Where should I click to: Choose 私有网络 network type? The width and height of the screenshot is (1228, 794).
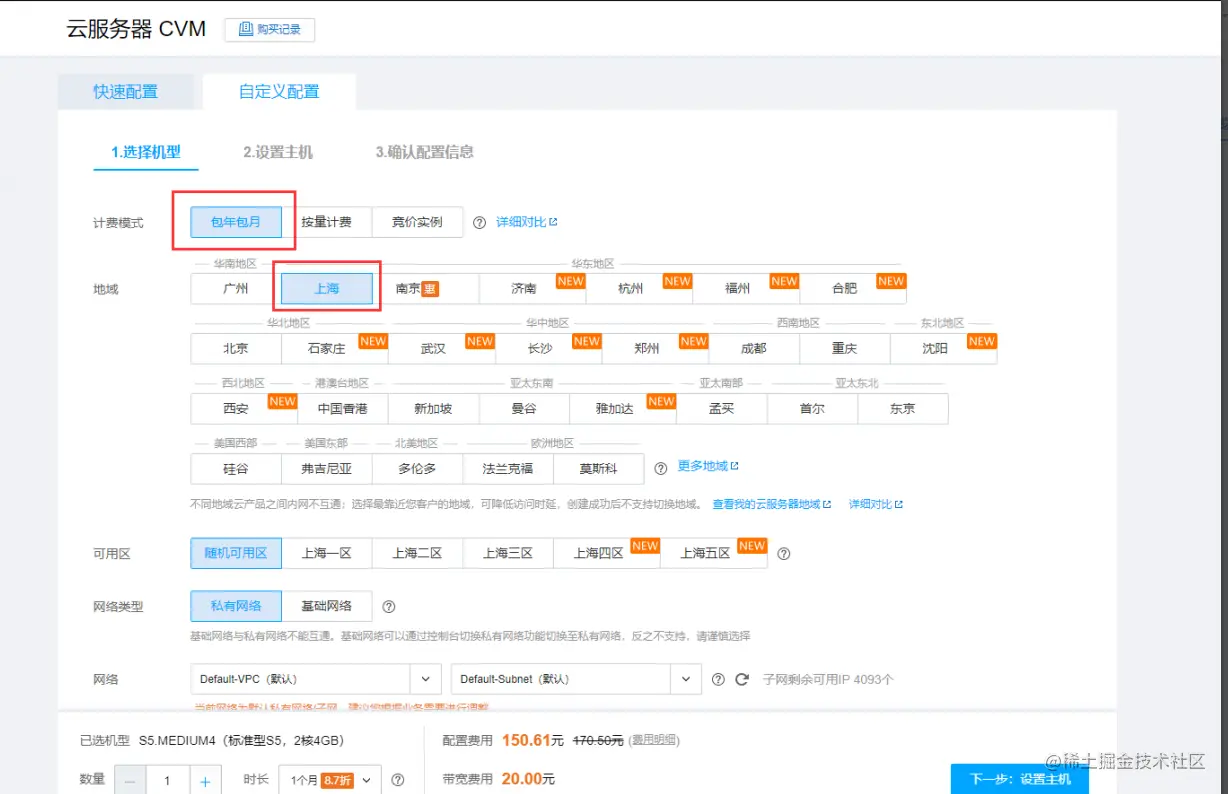click(236, 606)
